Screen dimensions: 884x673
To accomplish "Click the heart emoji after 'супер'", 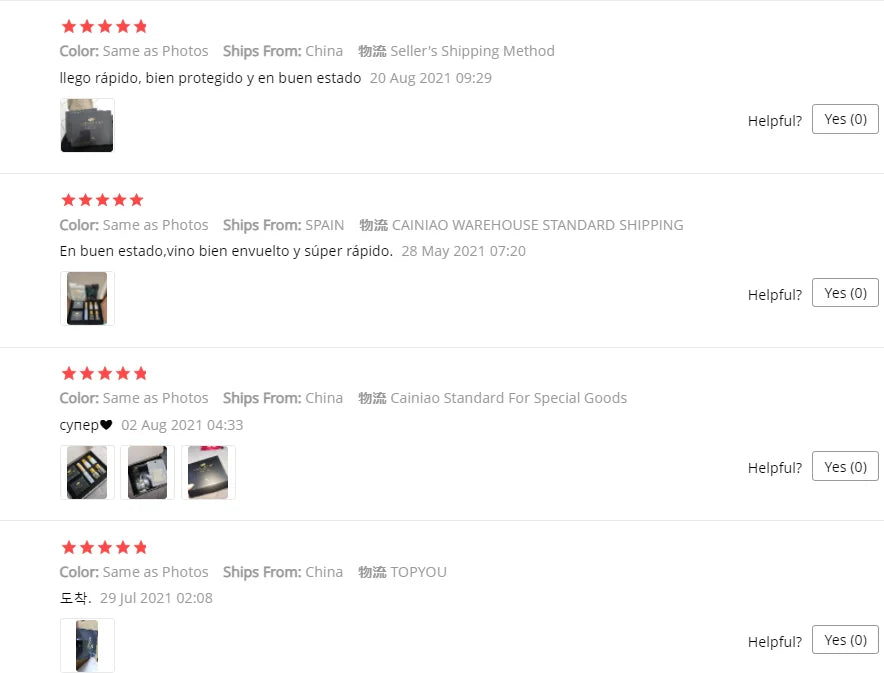I will pyautogui.click(x=106, y=425).
